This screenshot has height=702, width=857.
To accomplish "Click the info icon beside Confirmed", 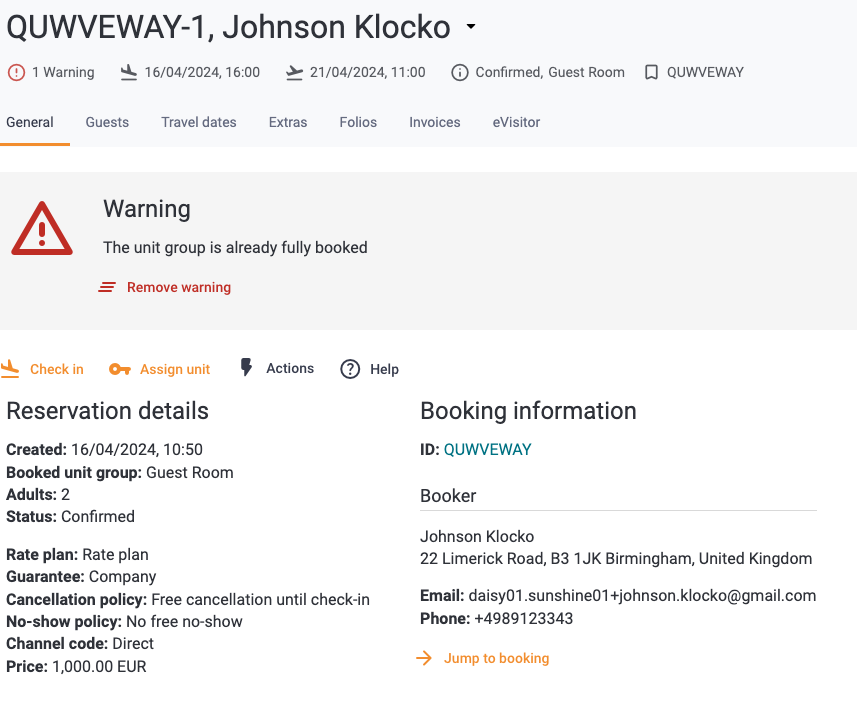I will [x=460, y=72].
